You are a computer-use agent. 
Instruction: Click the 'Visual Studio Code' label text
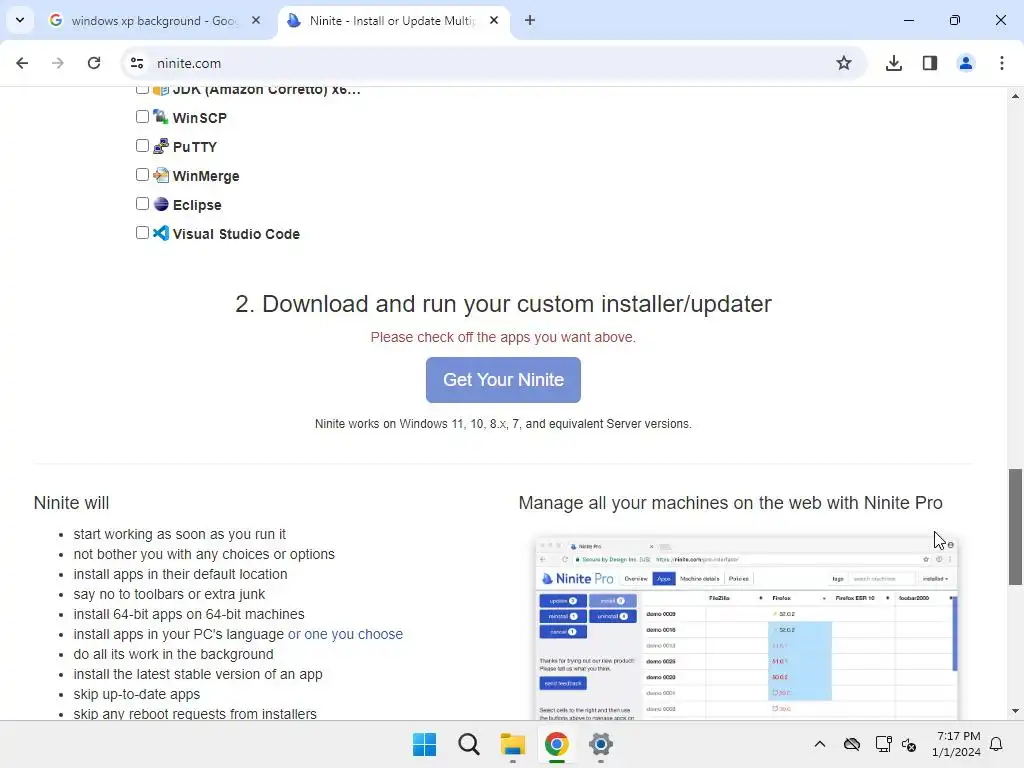[236, 234]
